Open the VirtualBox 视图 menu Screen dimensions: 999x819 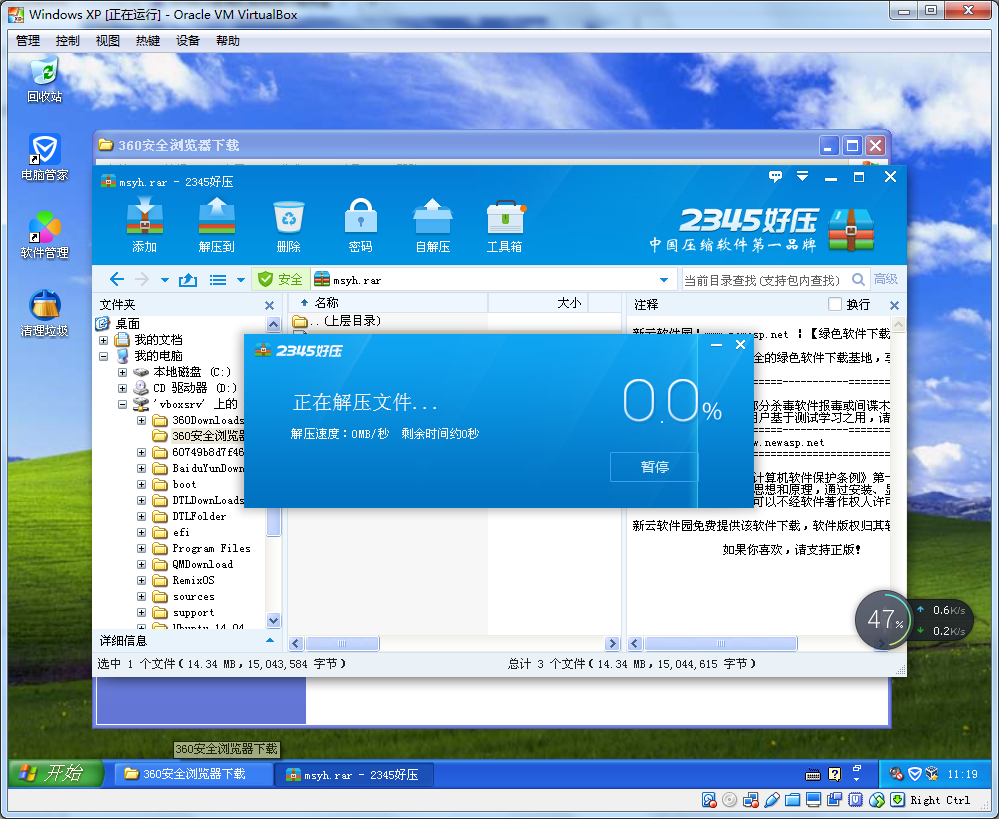(108, 41)
